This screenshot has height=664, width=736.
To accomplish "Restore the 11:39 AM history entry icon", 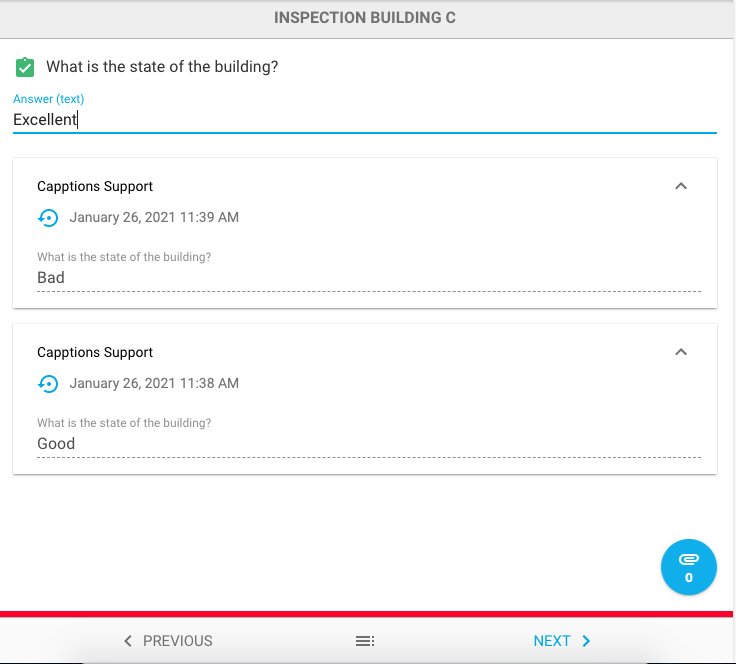I will [x=48, y=218].
